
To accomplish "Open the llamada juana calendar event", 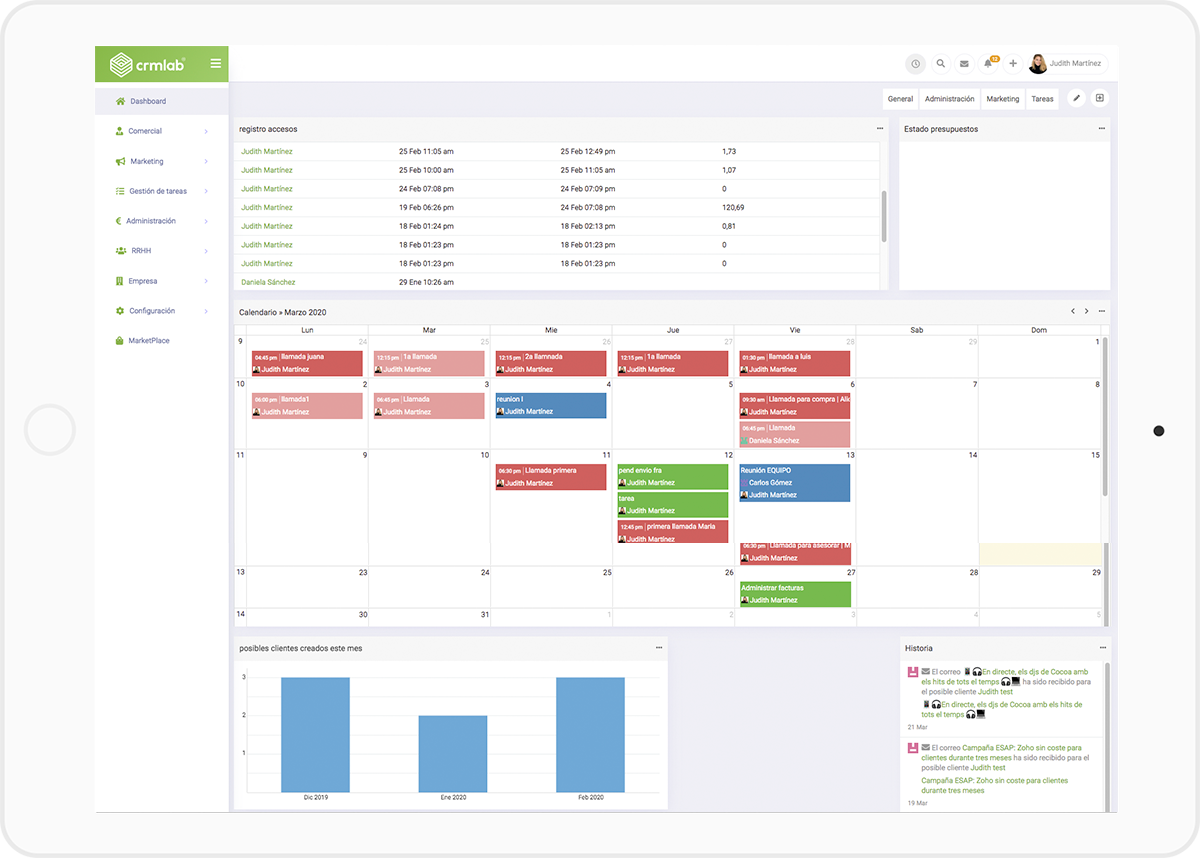I will click(x=307, y=363).
